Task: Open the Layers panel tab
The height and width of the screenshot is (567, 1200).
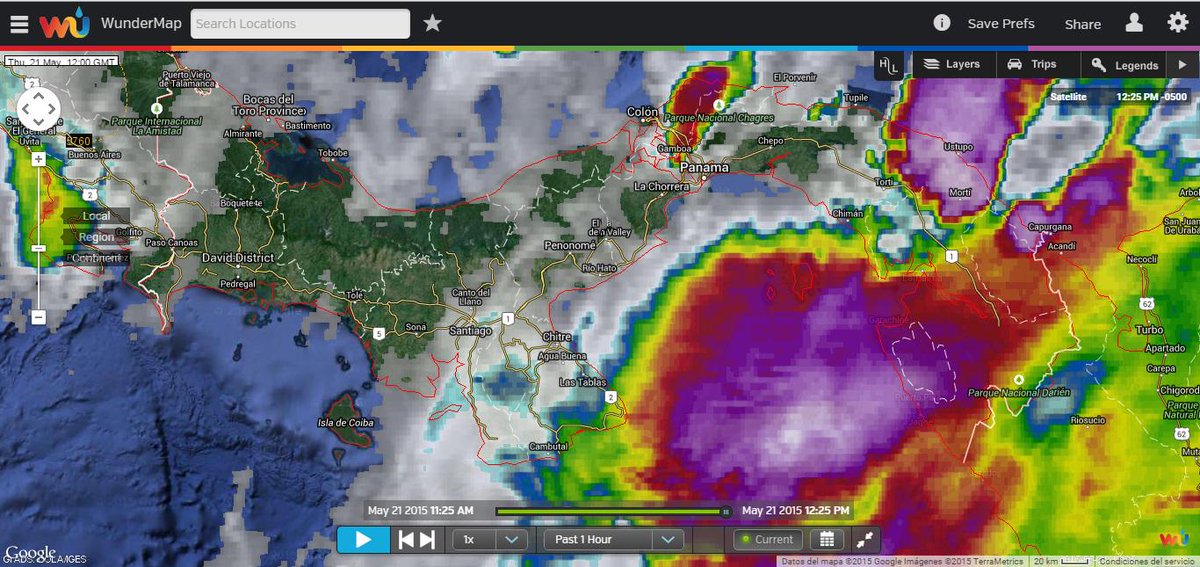Action: coord(951,64)
